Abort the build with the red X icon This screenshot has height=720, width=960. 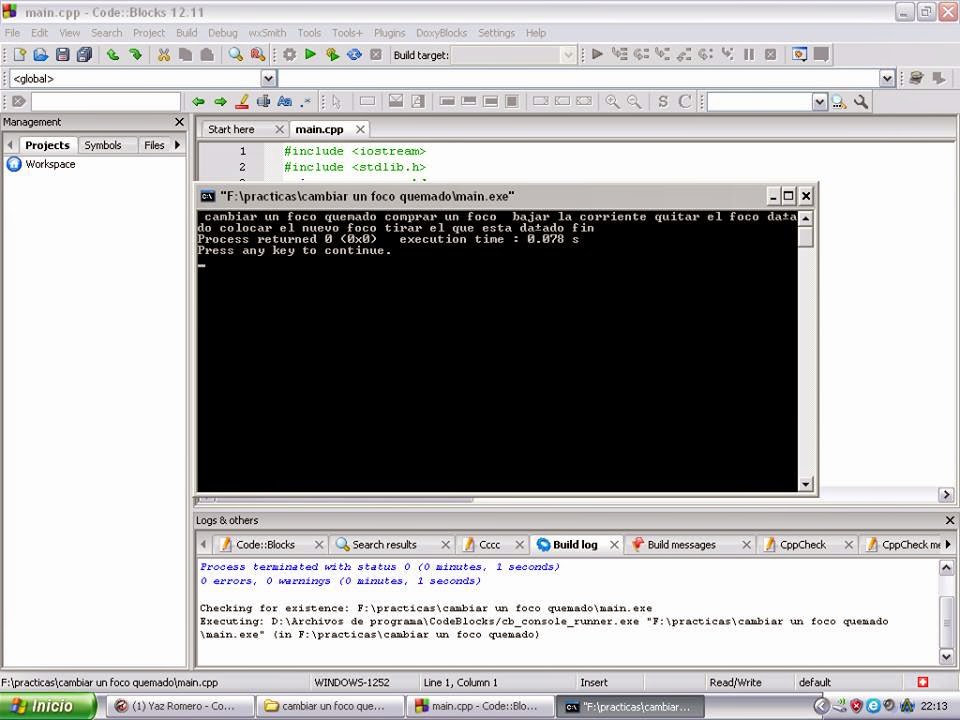(x=375, y=55)
